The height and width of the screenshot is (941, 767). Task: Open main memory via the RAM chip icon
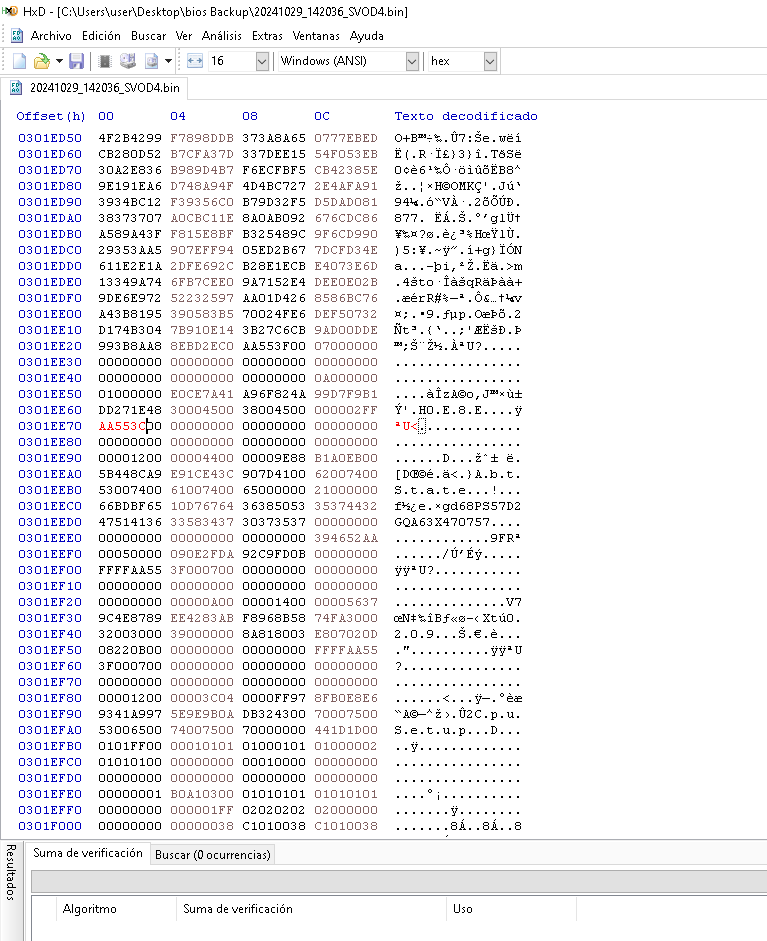pos(105,61)
